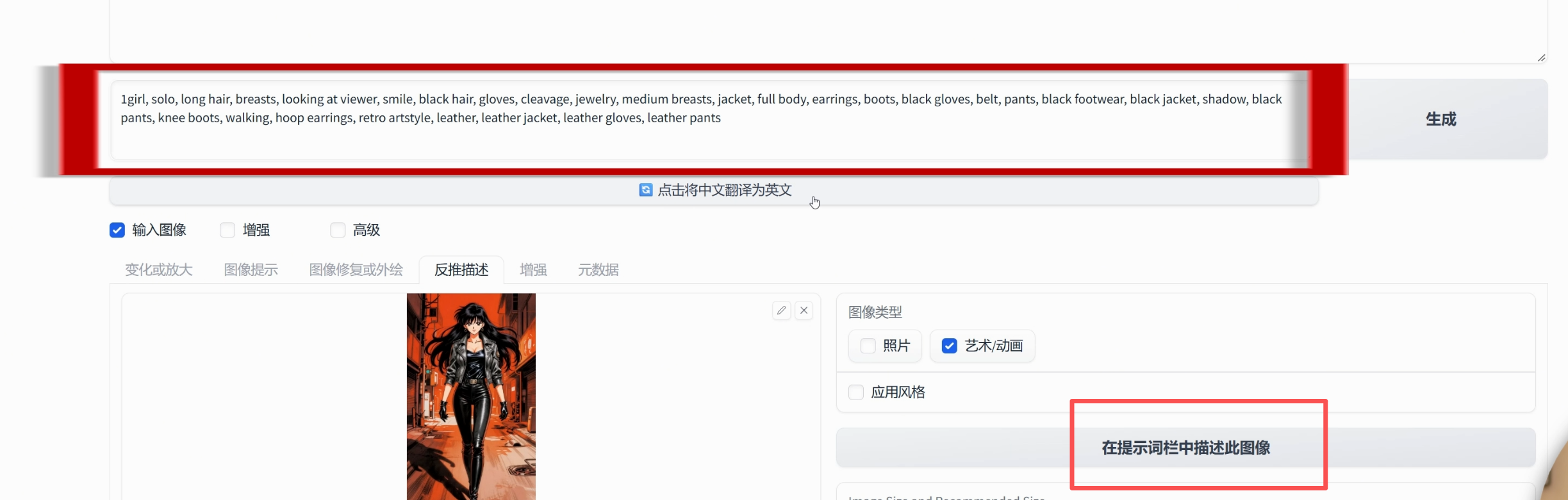Uncheck the 艺术/动画 image type option
The image size is (1568, 500).
coord(949,346)
